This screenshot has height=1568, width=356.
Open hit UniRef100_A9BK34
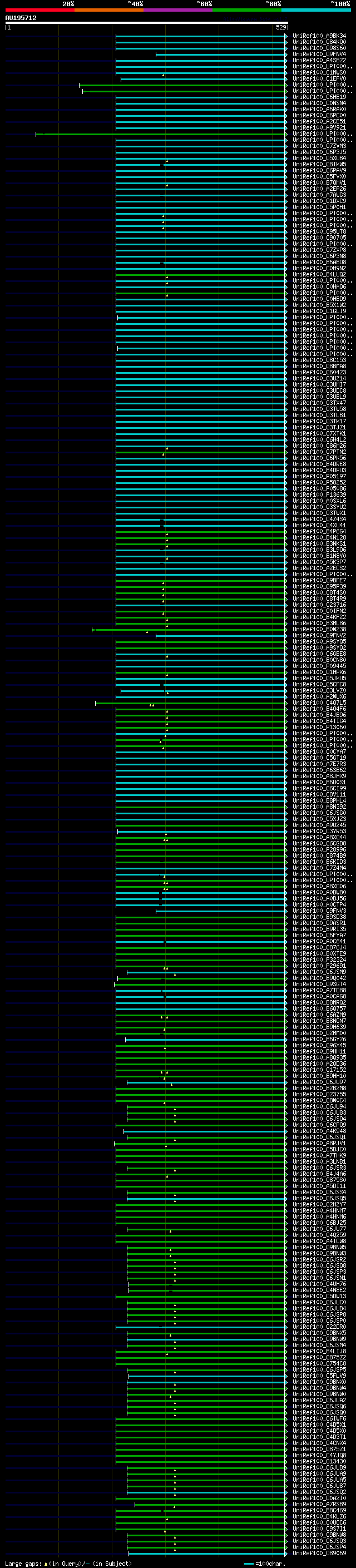(319, 36)
